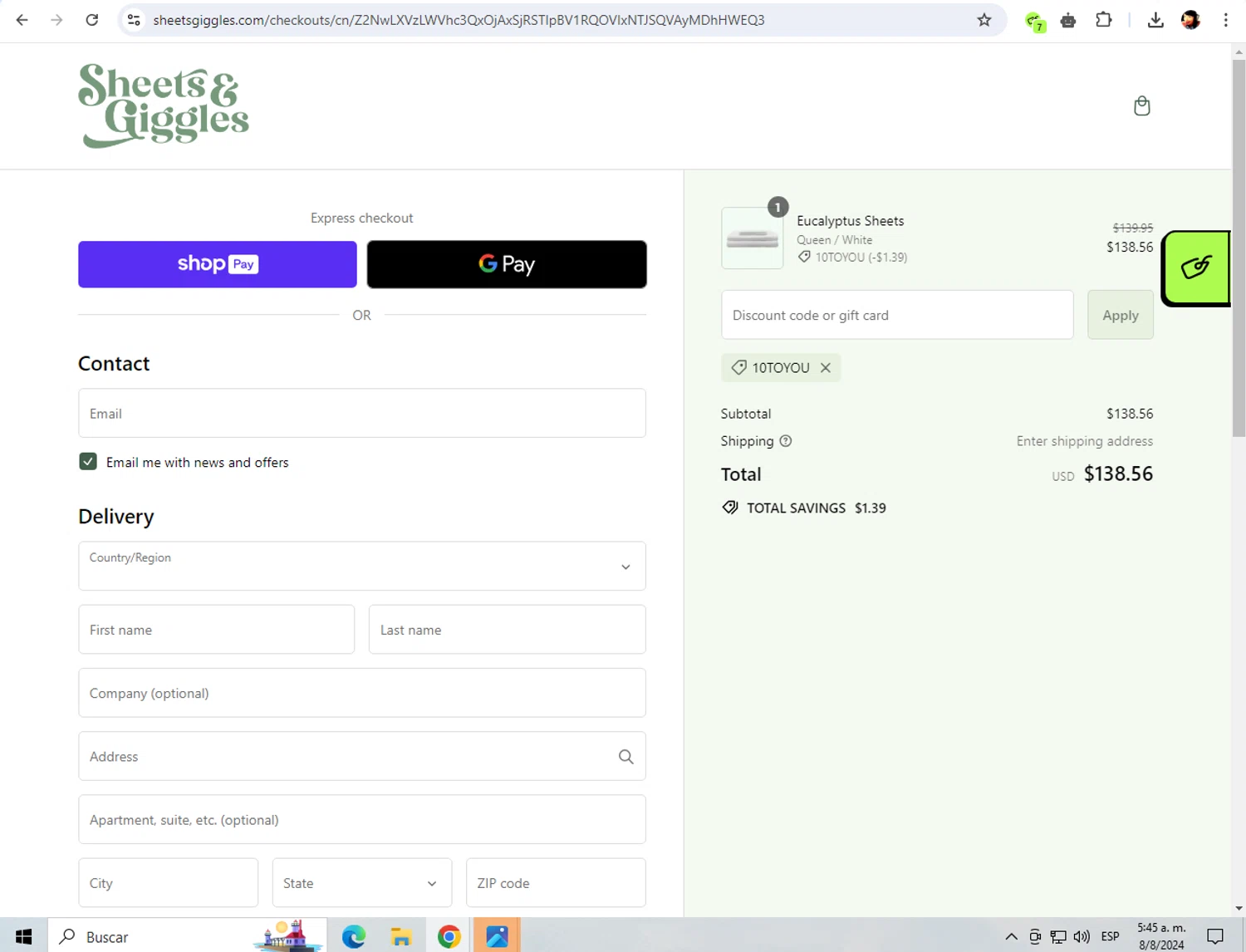Screen dimensions: 1246x952
Task: Click the browser address bar URL
Action: (x=459, y=20)
